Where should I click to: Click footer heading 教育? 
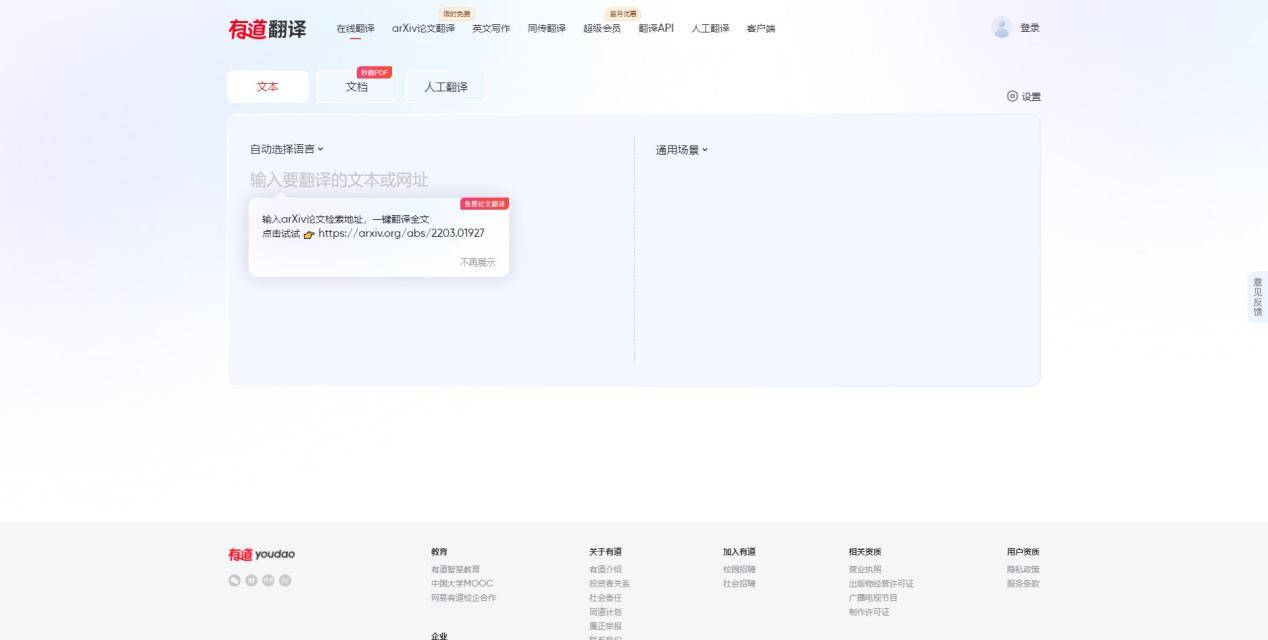[439, 552]
